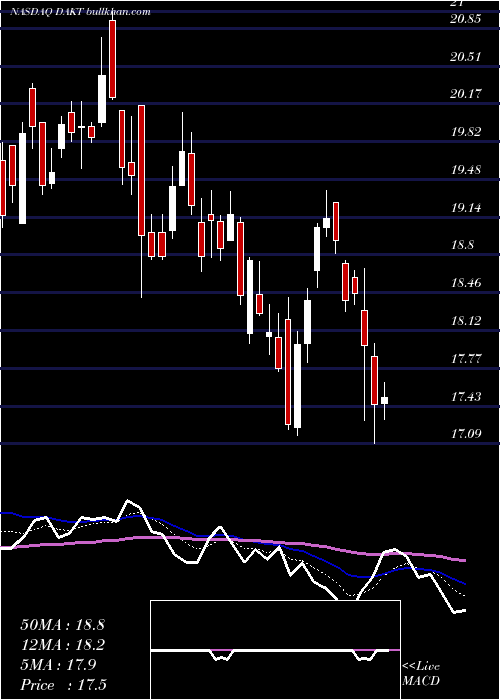Click the <<Live MACD label
Viewport: 500px width, 700px height.
[x=421, y=674]
